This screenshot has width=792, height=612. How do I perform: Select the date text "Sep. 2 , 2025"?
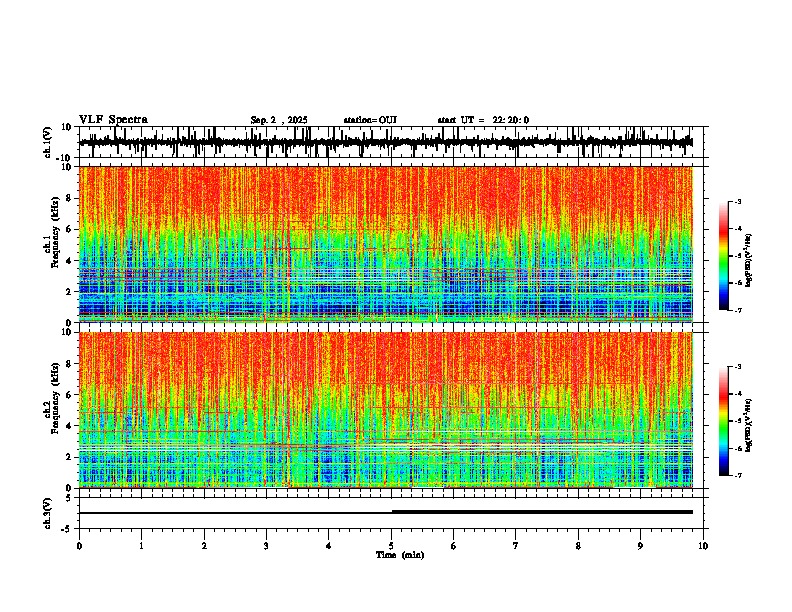tap(279, 120)
